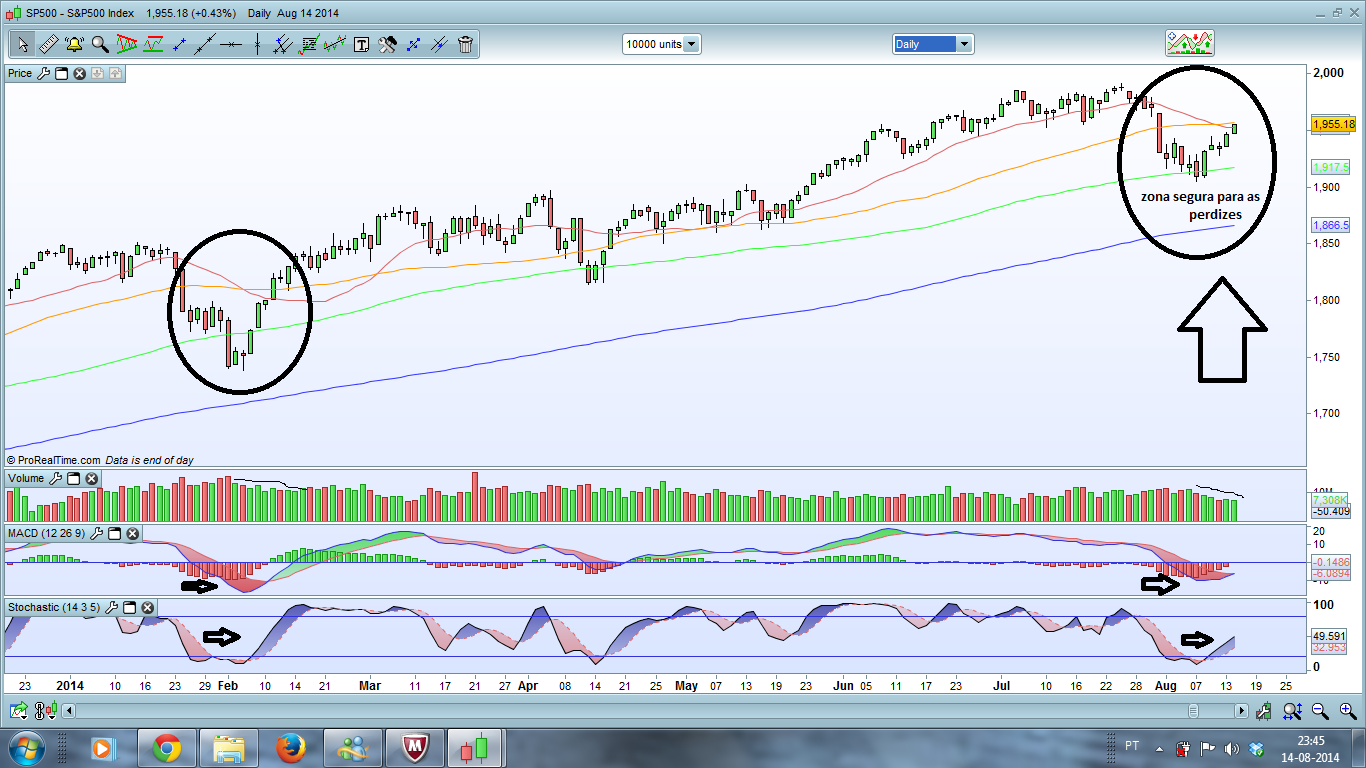Maximize the Stochastic panel

pos(130,607)
